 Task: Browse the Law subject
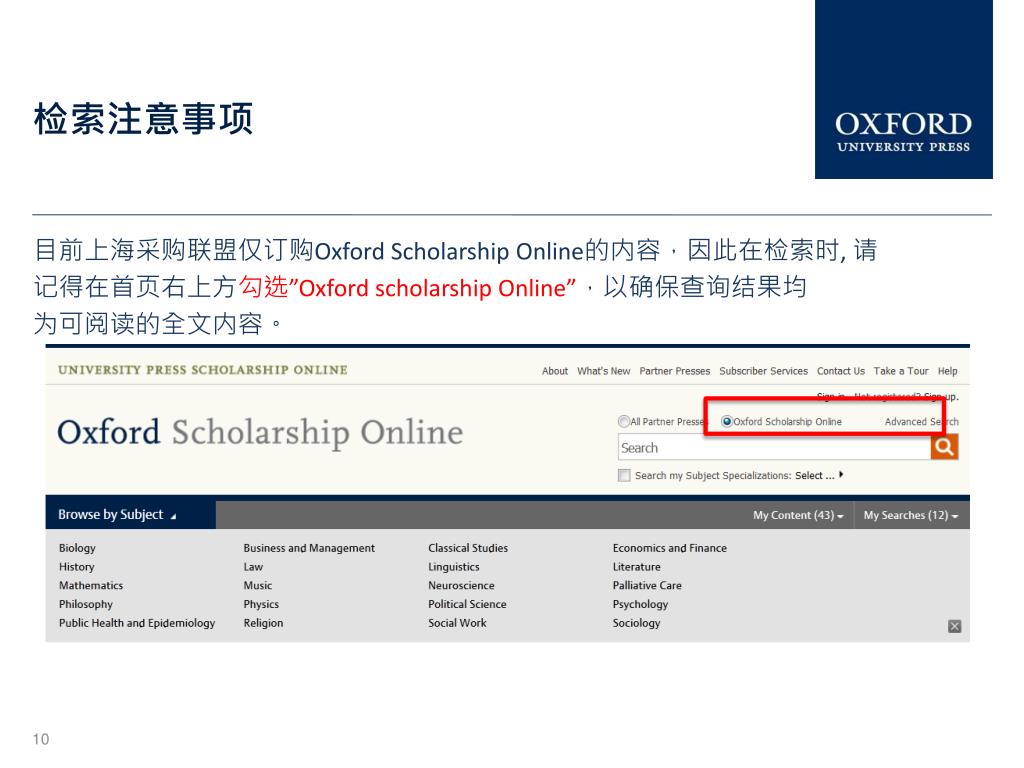click(x=253, y=567)
